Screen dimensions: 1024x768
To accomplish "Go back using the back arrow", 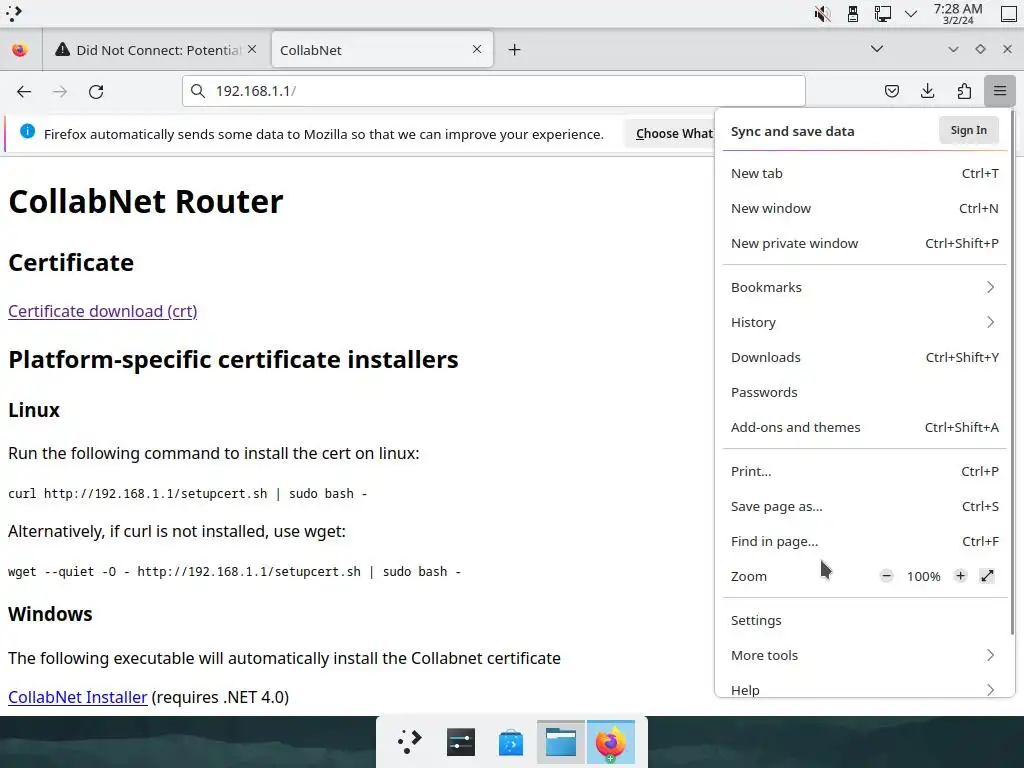I will coord(24,91).
